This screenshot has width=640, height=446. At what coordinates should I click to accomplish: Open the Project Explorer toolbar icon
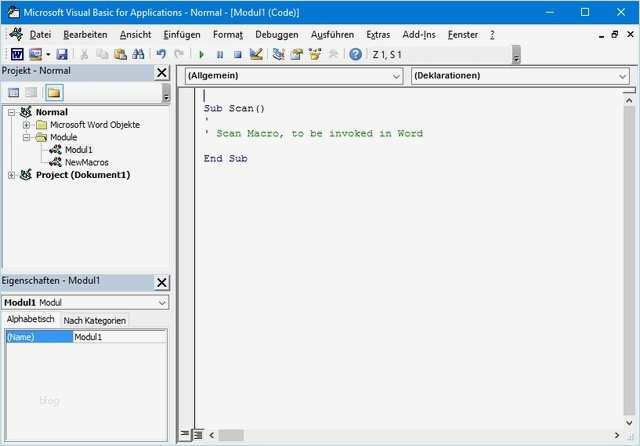point(279,54)
